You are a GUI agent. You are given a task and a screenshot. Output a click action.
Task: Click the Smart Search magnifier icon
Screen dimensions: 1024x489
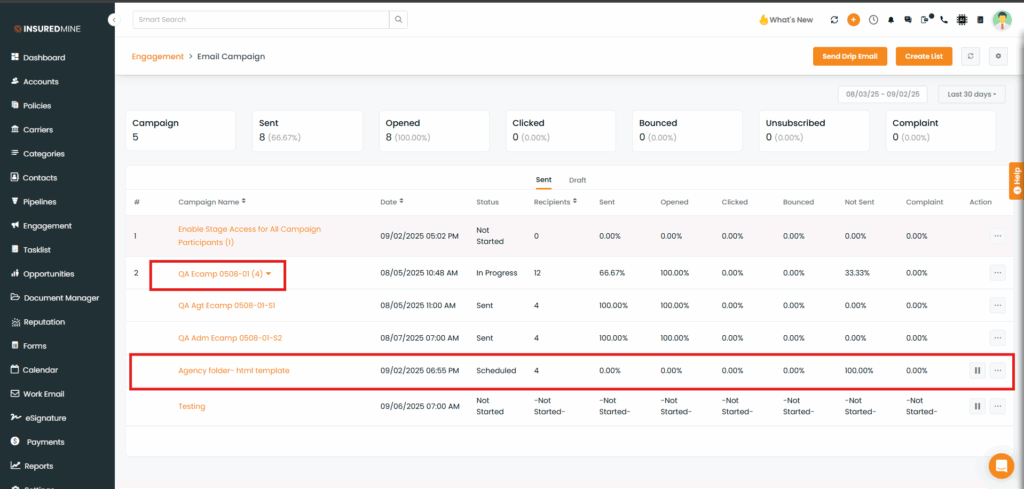point(398,19)
